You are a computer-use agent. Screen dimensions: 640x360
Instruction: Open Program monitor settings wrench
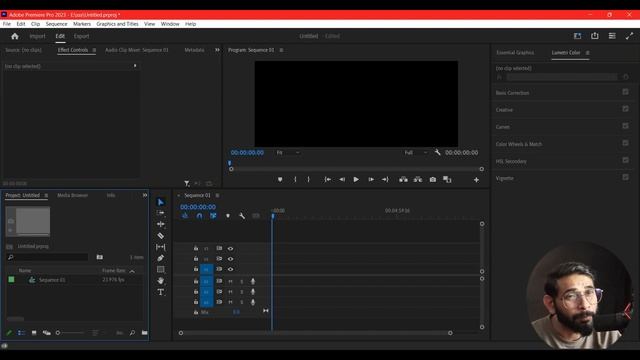pyautogui.click(x=438, y=152)
